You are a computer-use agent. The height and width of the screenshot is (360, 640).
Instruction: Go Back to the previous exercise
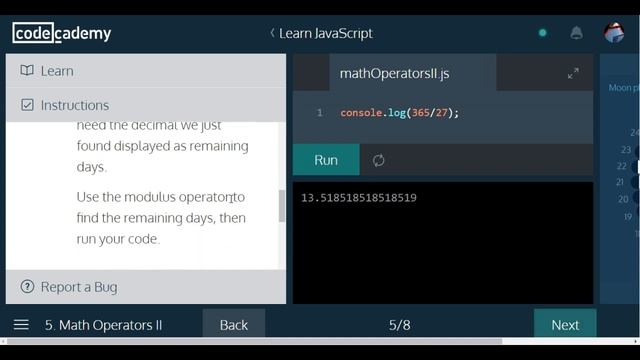pyautogui.click(x=234, y=324)
